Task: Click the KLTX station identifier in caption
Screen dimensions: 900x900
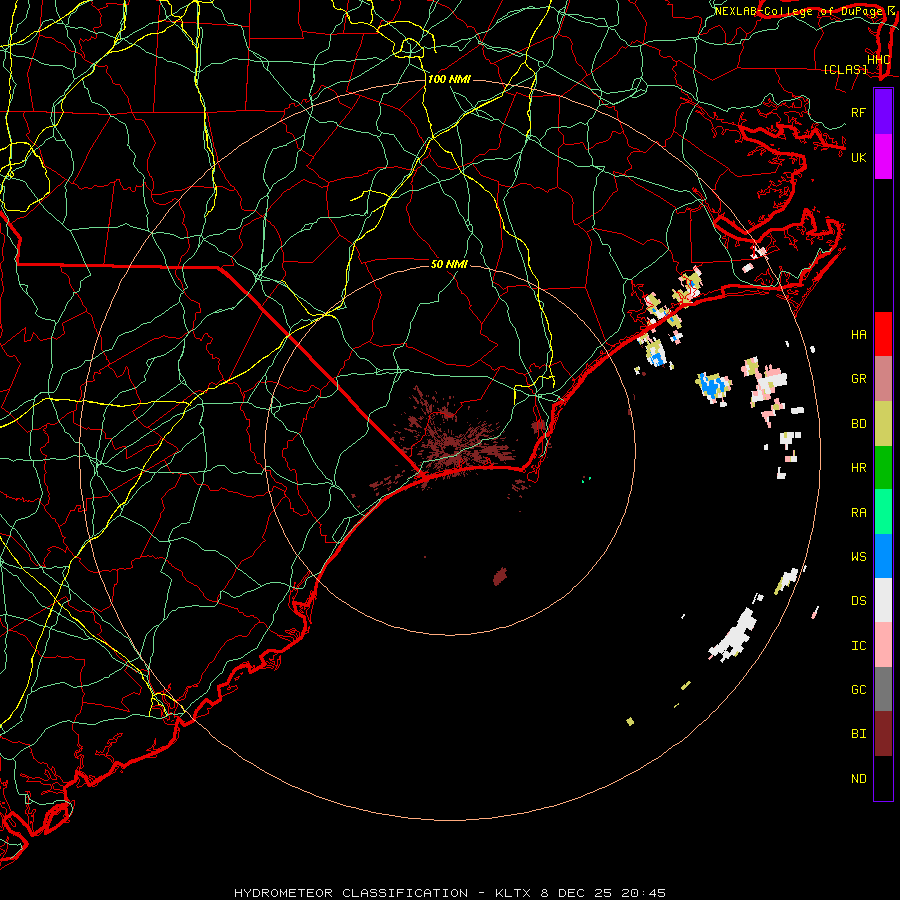Action: coord(514,893)
